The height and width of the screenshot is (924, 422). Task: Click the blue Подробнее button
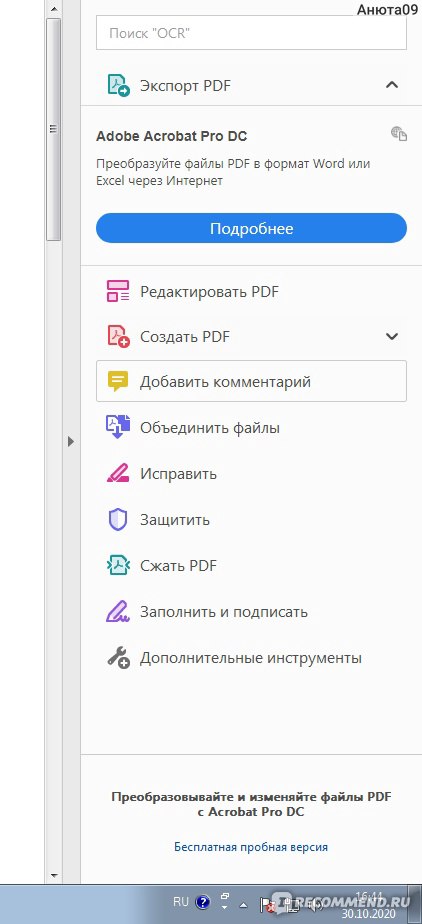pos(251,228)
